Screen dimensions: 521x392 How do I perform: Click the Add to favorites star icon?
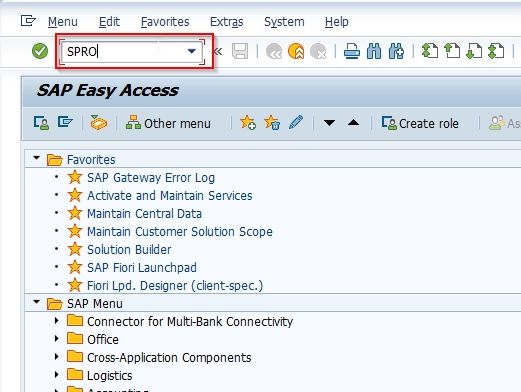[248, 123]
